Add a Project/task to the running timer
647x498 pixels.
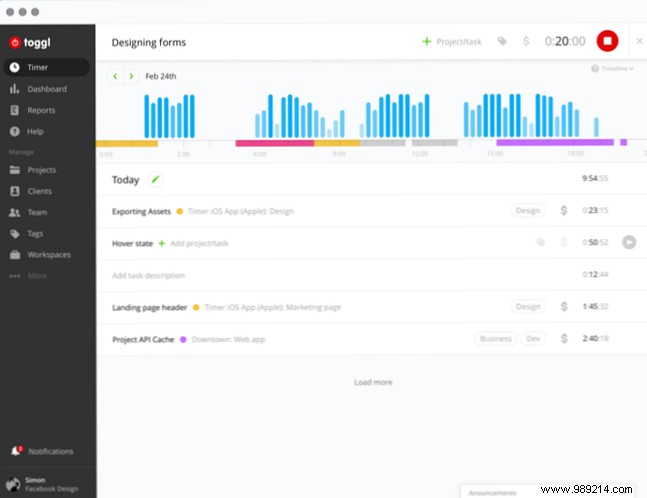coord(452,42)
